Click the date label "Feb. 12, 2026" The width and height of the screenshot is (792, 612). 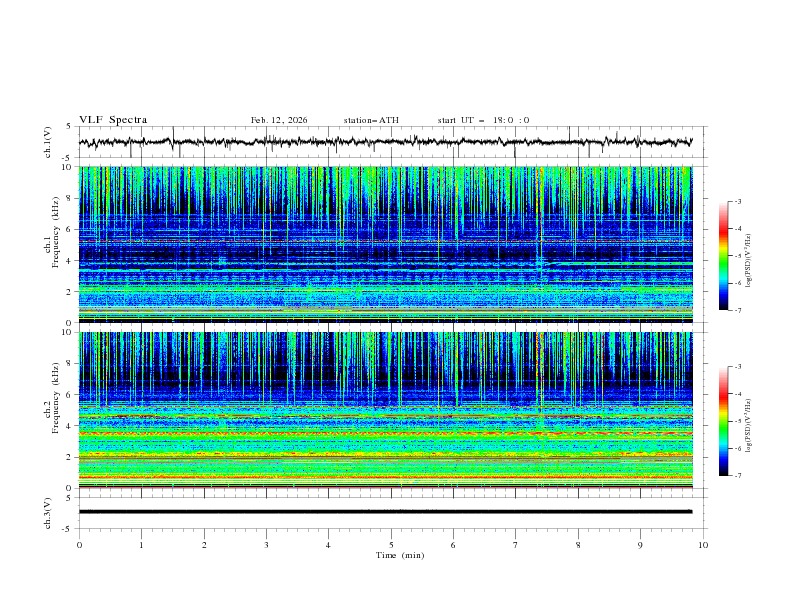279,120
